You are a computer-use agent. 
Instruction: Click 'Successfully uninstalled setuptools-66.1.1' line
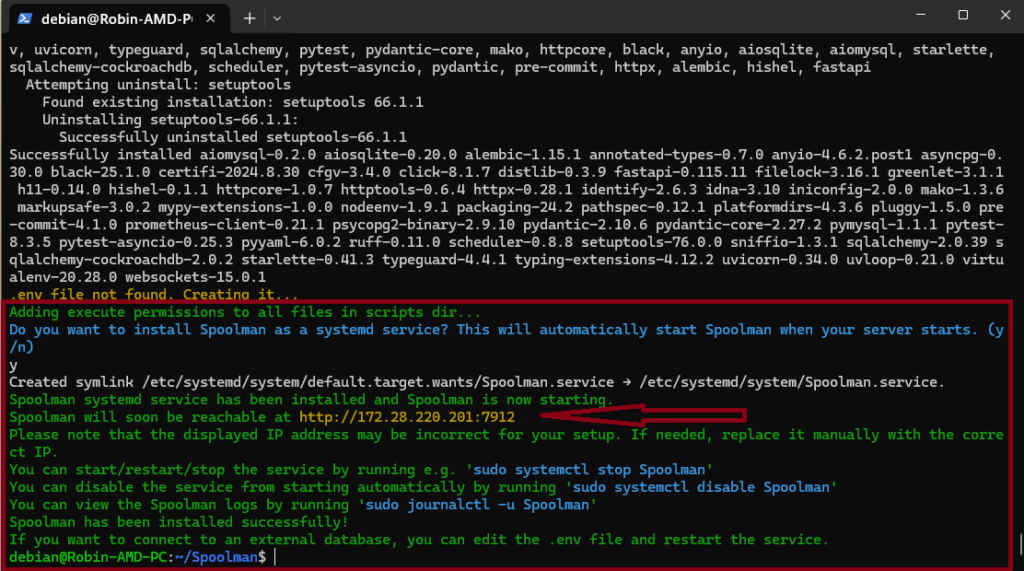(x=232, y=137)
